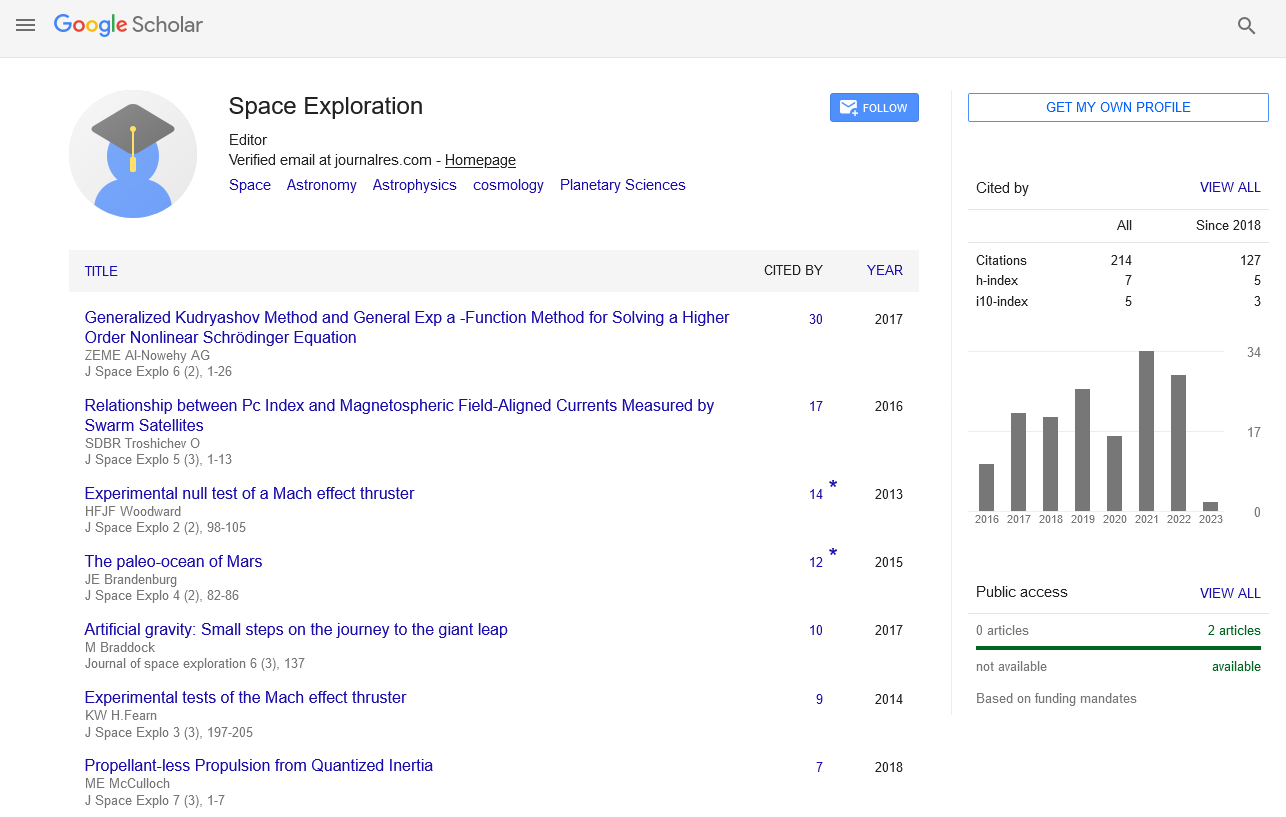Select the Astrophysics interest tag

point(414,185)
